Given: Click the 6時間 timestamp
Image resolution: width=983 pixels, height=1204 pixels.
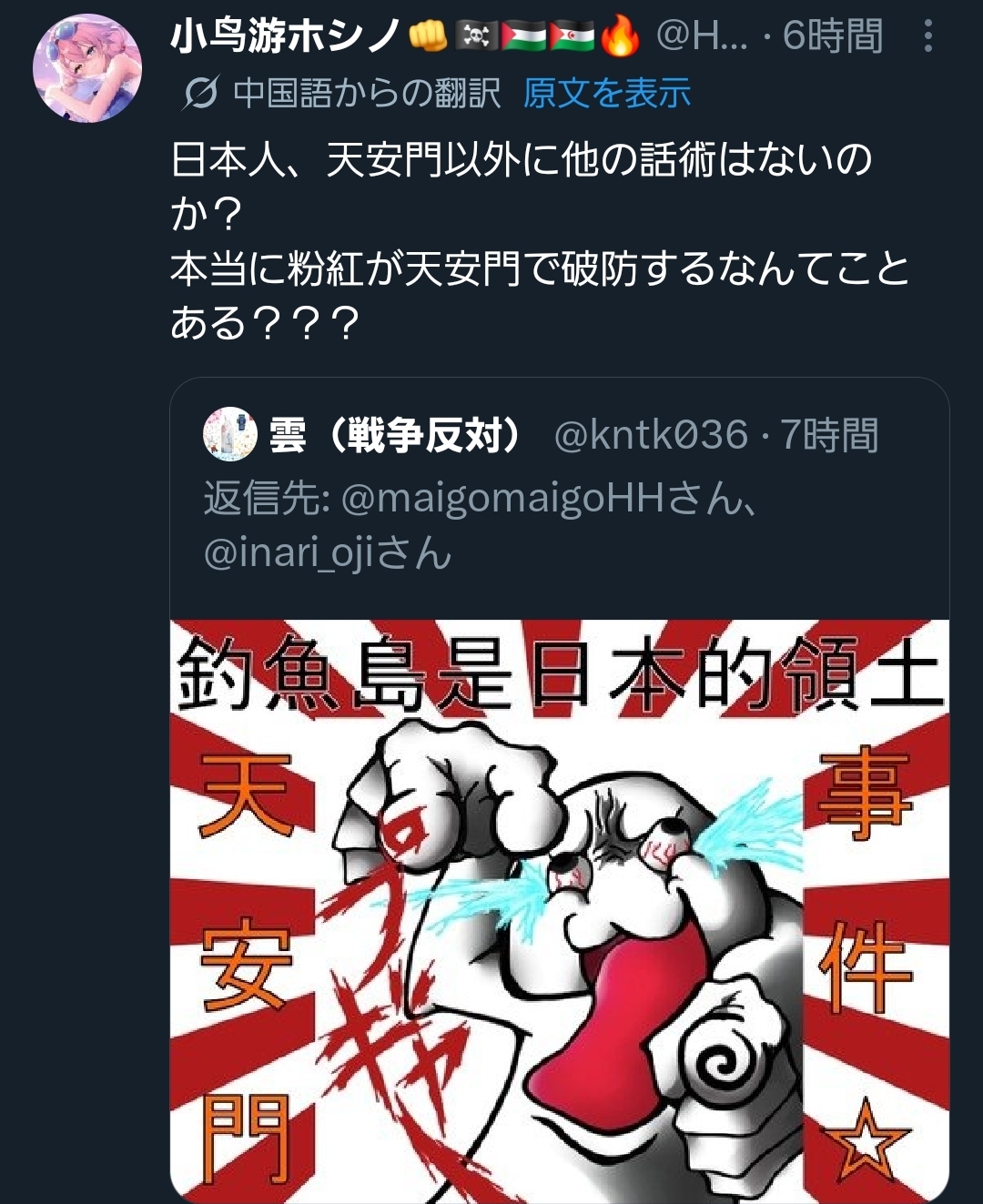Looking at the screenshot, I should pos(833,36).
